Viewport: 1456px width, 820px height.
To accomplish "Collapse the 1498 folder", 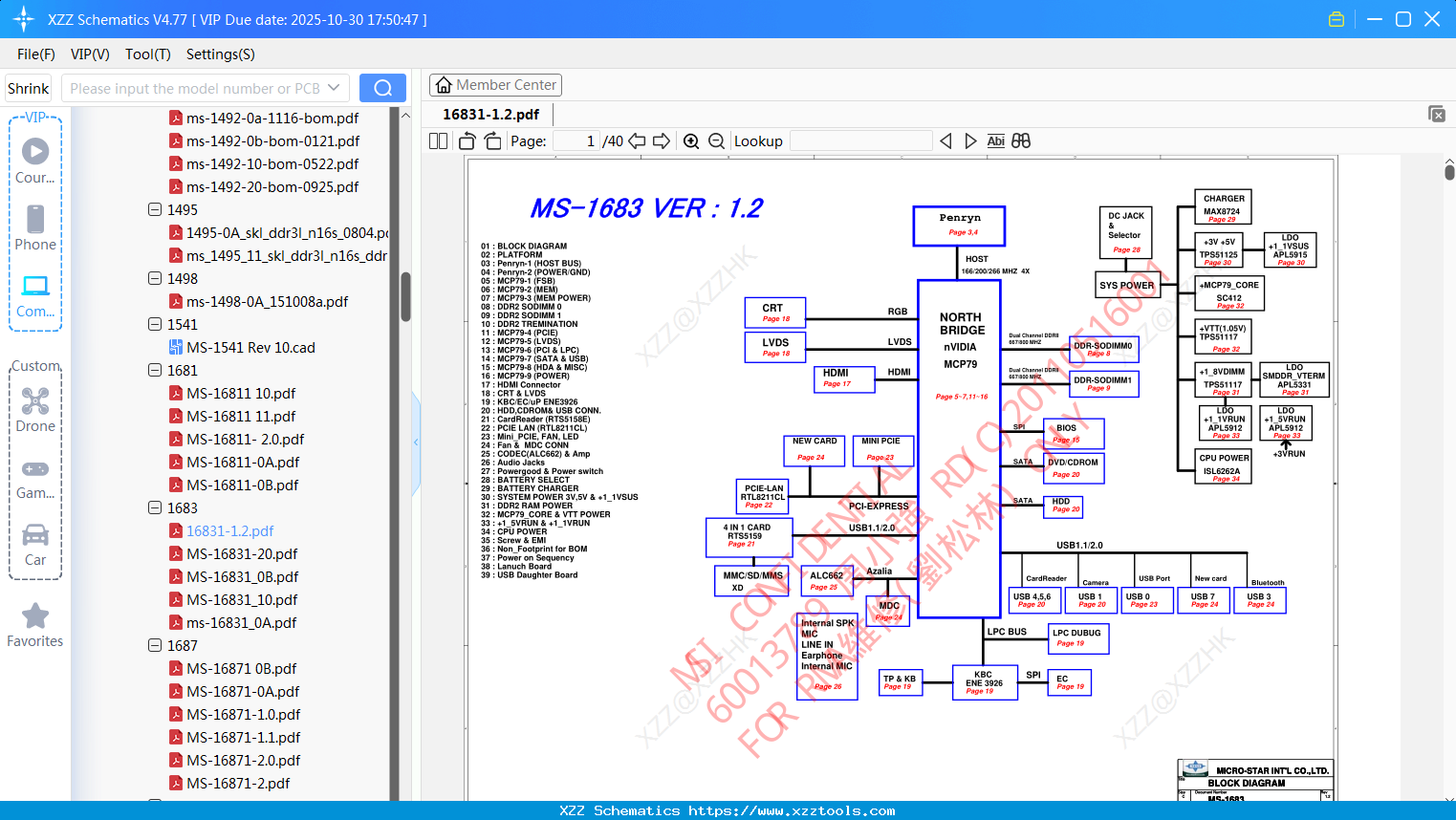I will 155,278.
